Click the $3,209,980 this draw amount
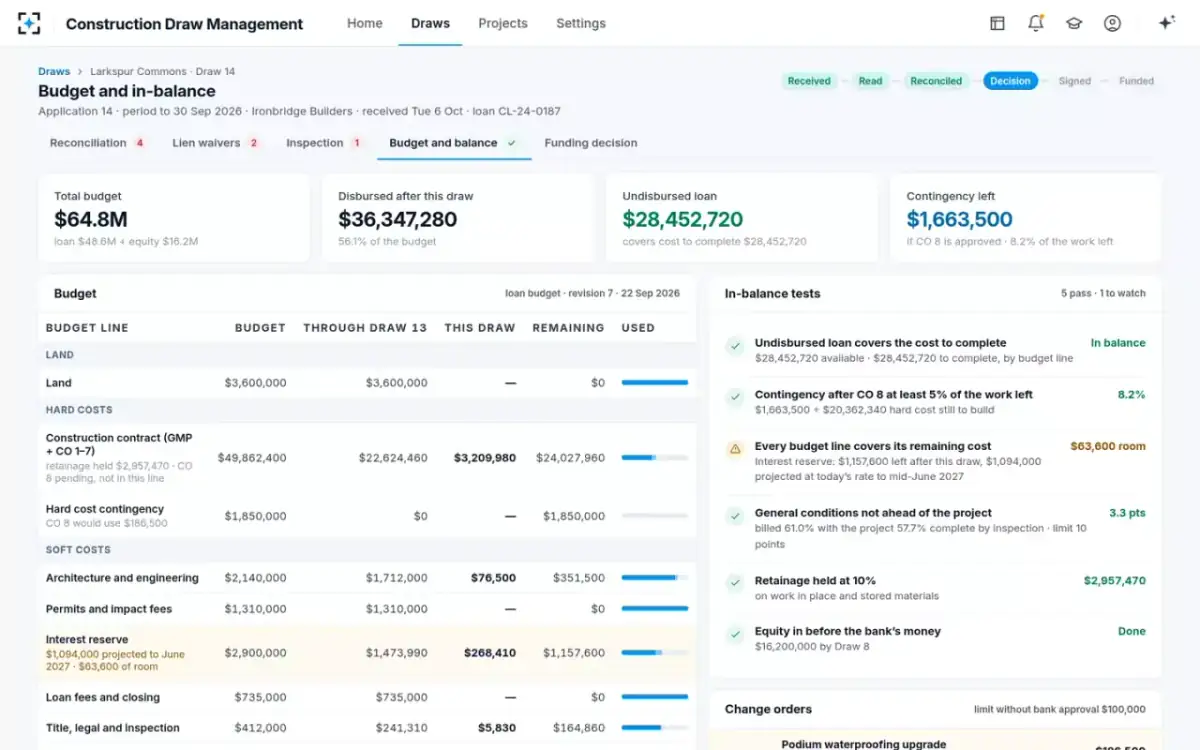 point(485,458)
